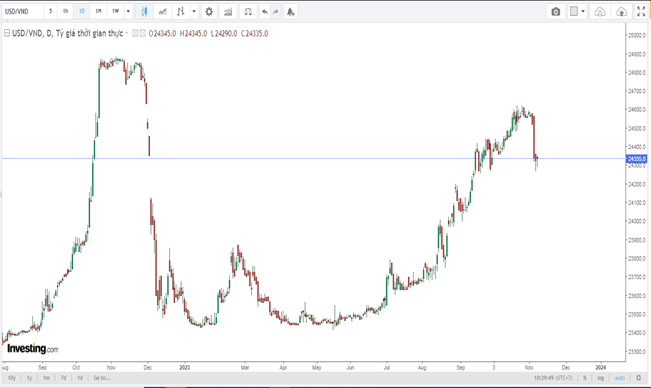Open chart properties gear in top toolbar
The width and height of the screenshot is (651, 388).
point(209,12)
